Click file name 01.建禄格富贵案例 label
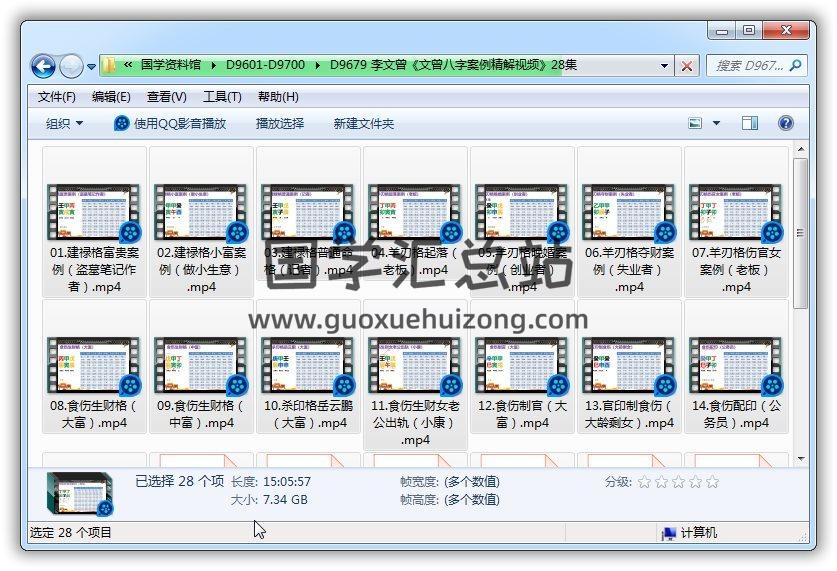Screen dimensions: 837x571 coord(94,269)
